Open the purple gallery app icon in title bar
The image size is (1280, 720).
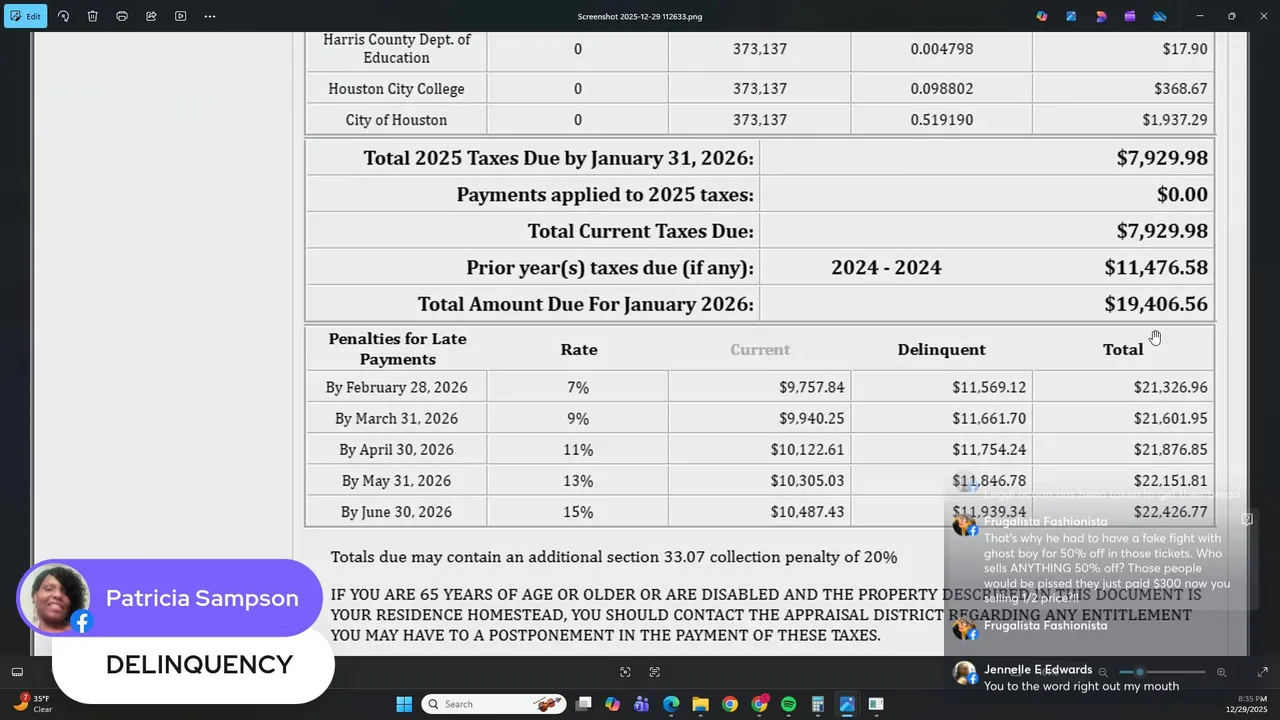tap(1130, 16)
